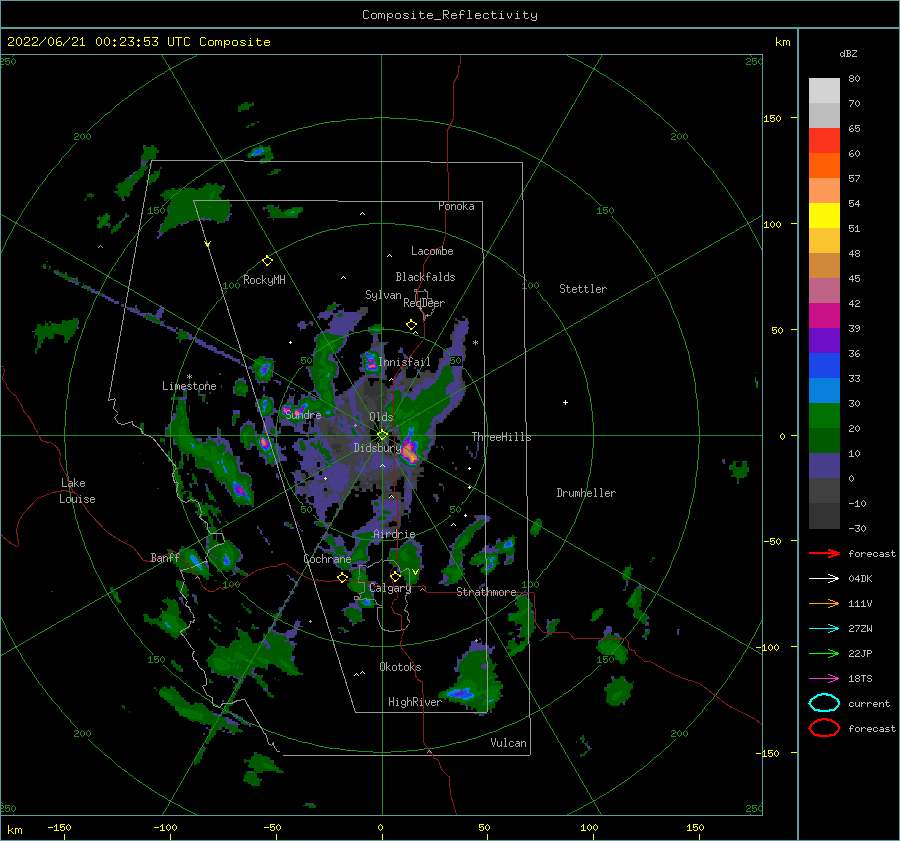Click the Strathmore label
This screenshot has height=841, width=900.
486,592
